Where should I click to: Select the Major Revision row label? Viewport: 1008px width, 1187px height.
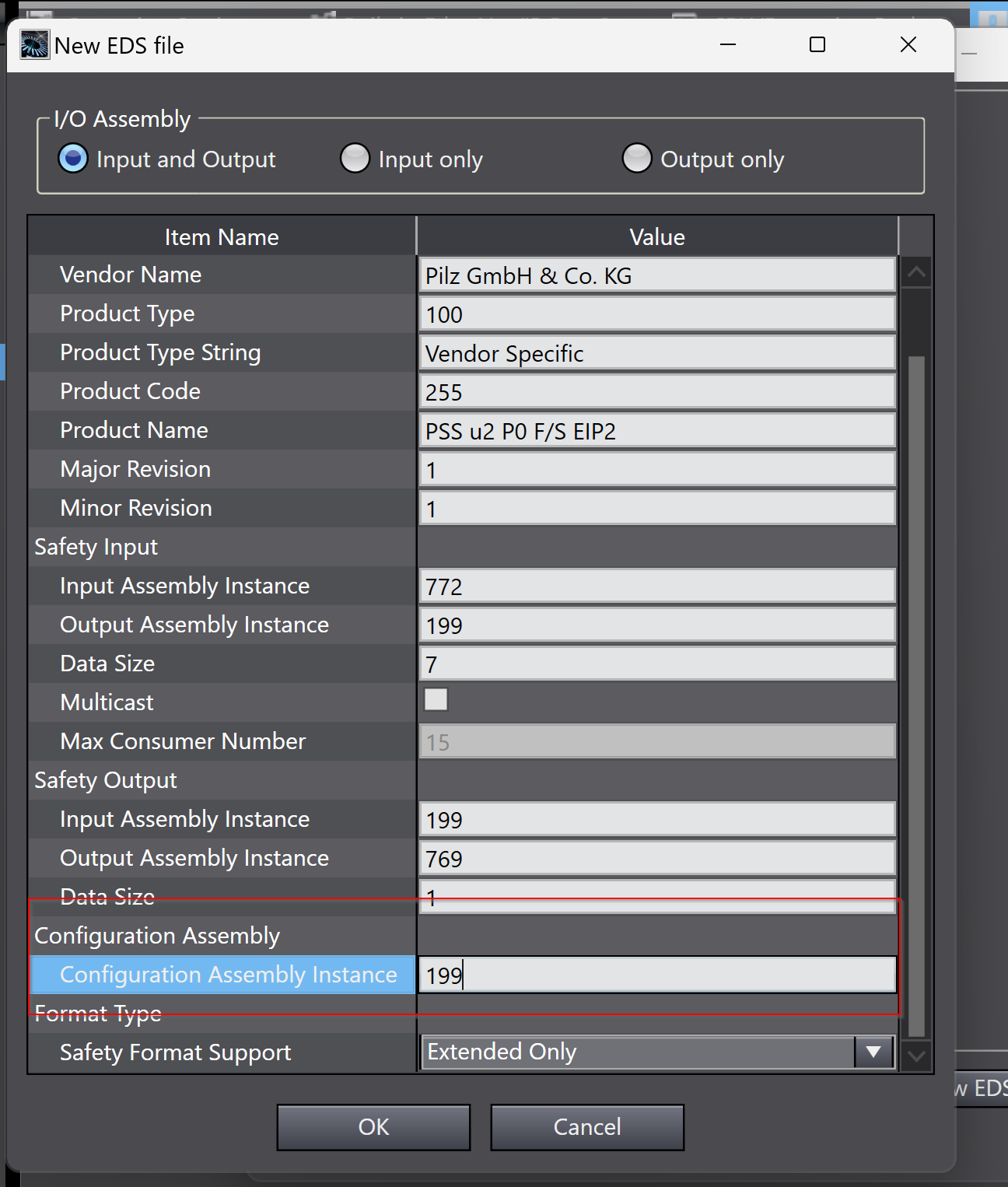tap(135, 469)
